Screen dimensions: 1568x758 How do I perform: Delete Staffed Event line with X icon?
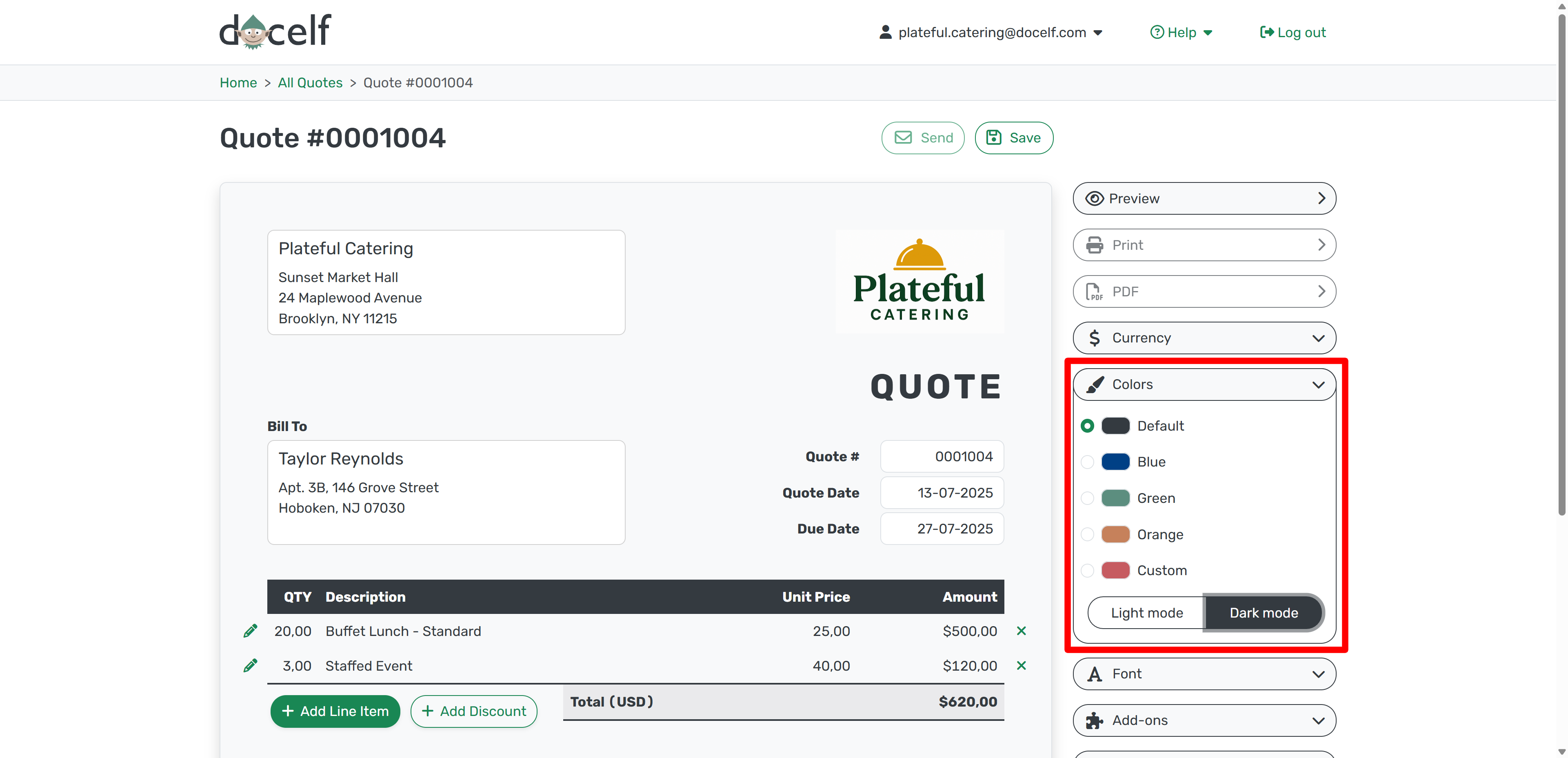tap(1022, 665)
